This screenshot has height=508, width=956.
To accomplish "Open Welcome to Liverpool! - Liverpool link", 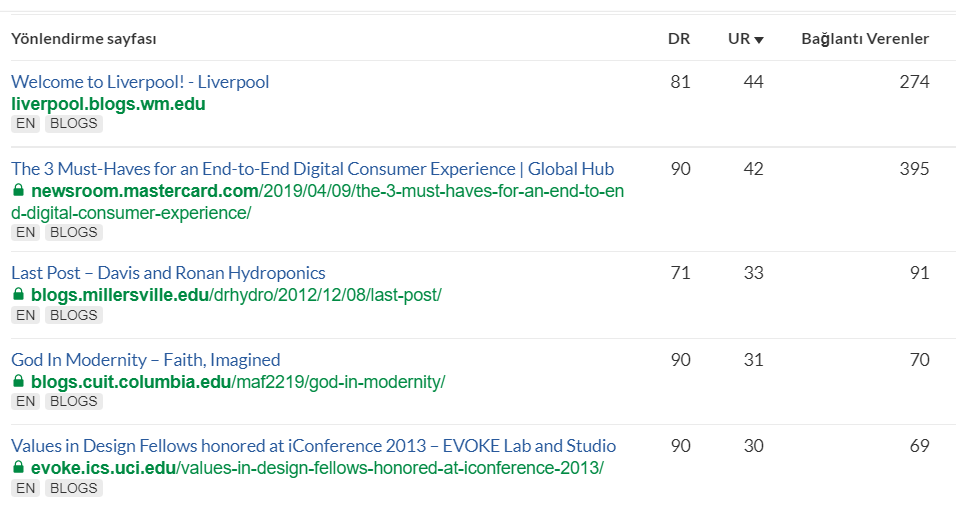I will 140,82.
